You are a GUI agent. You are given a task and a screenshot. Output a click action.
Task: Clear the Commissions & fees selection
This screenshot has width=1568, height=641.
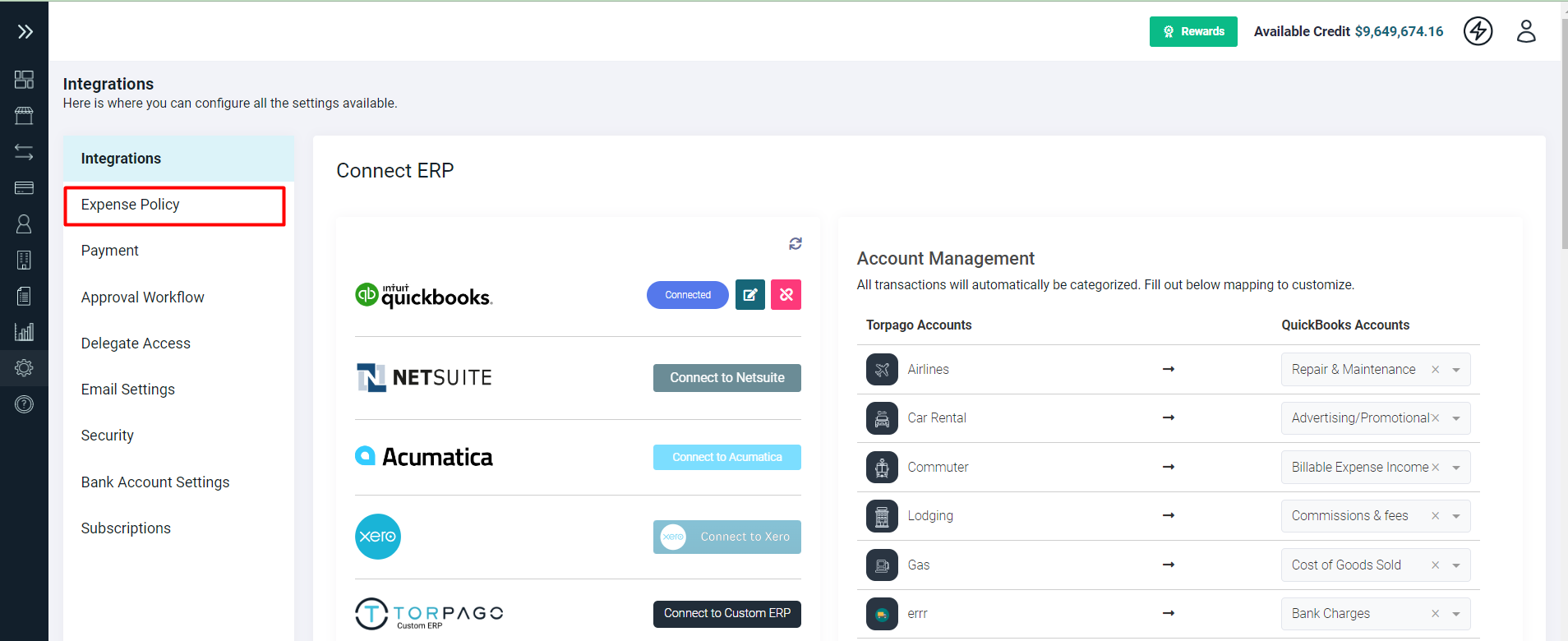coord(1435,516)
